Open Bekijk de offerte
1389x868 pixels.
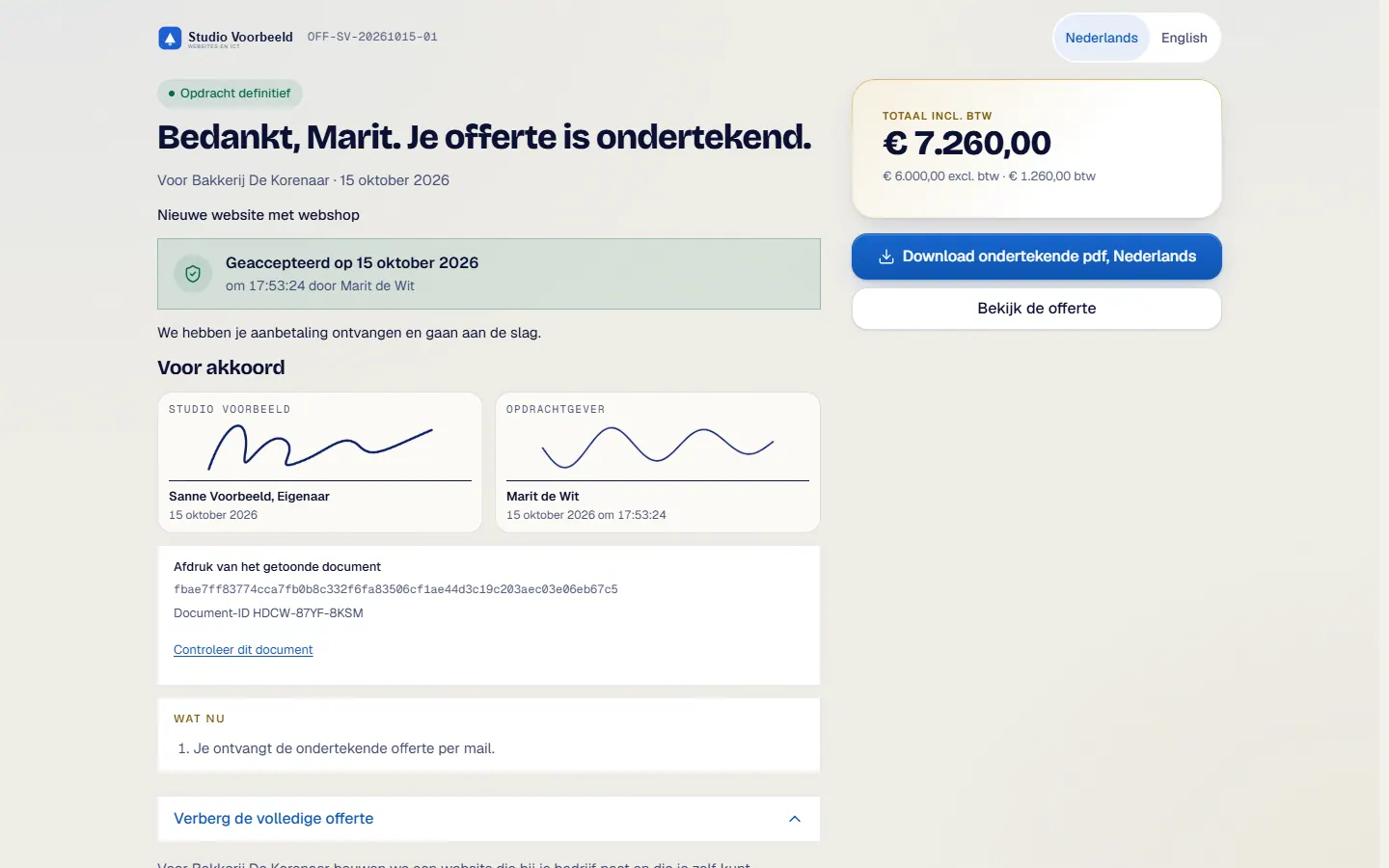pyautogui.click(x=1037, y=309)
